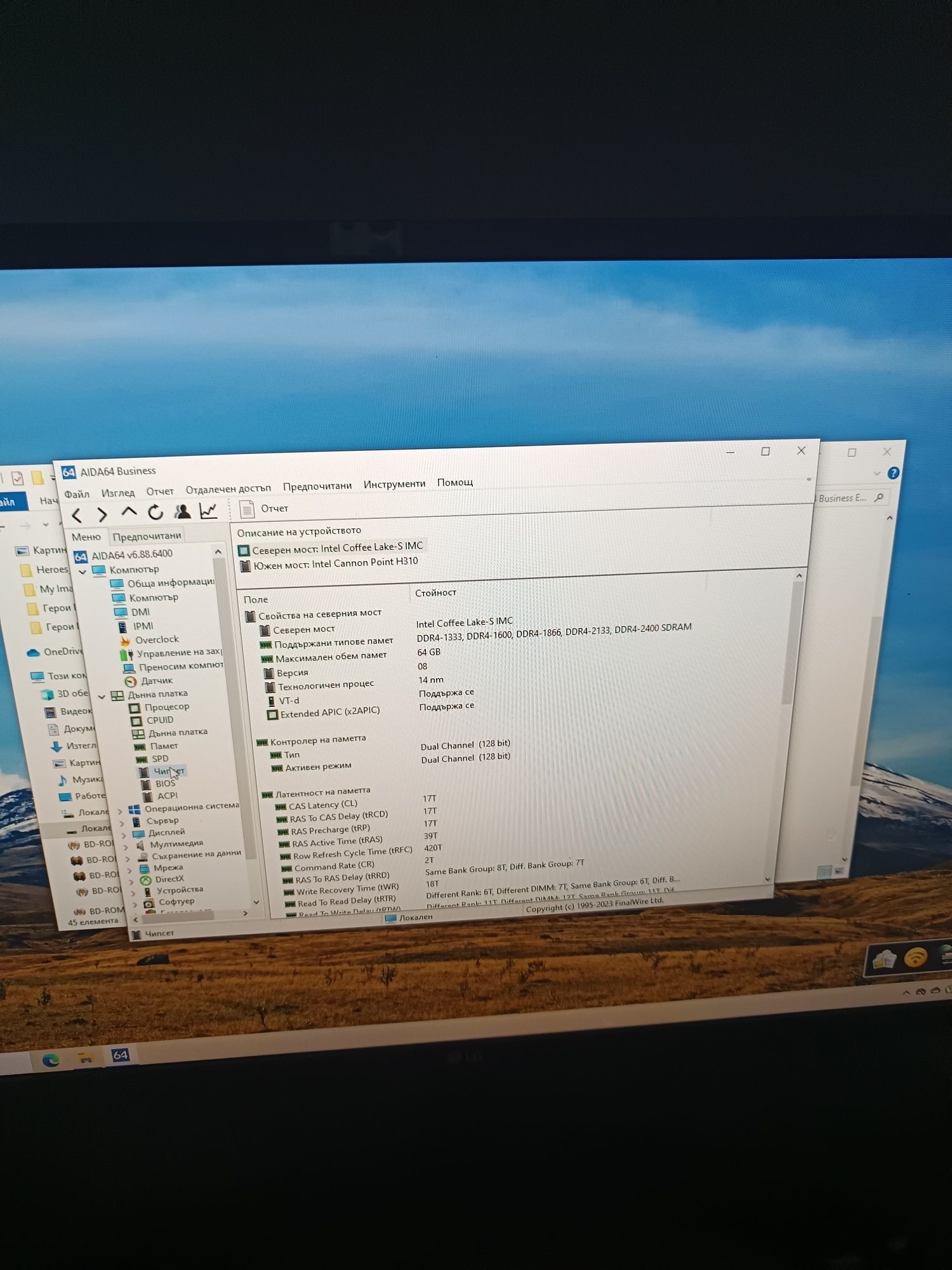This screenshot has height=1270, width=952.
Task: Open the Файл menu
Action: point(77,494)
